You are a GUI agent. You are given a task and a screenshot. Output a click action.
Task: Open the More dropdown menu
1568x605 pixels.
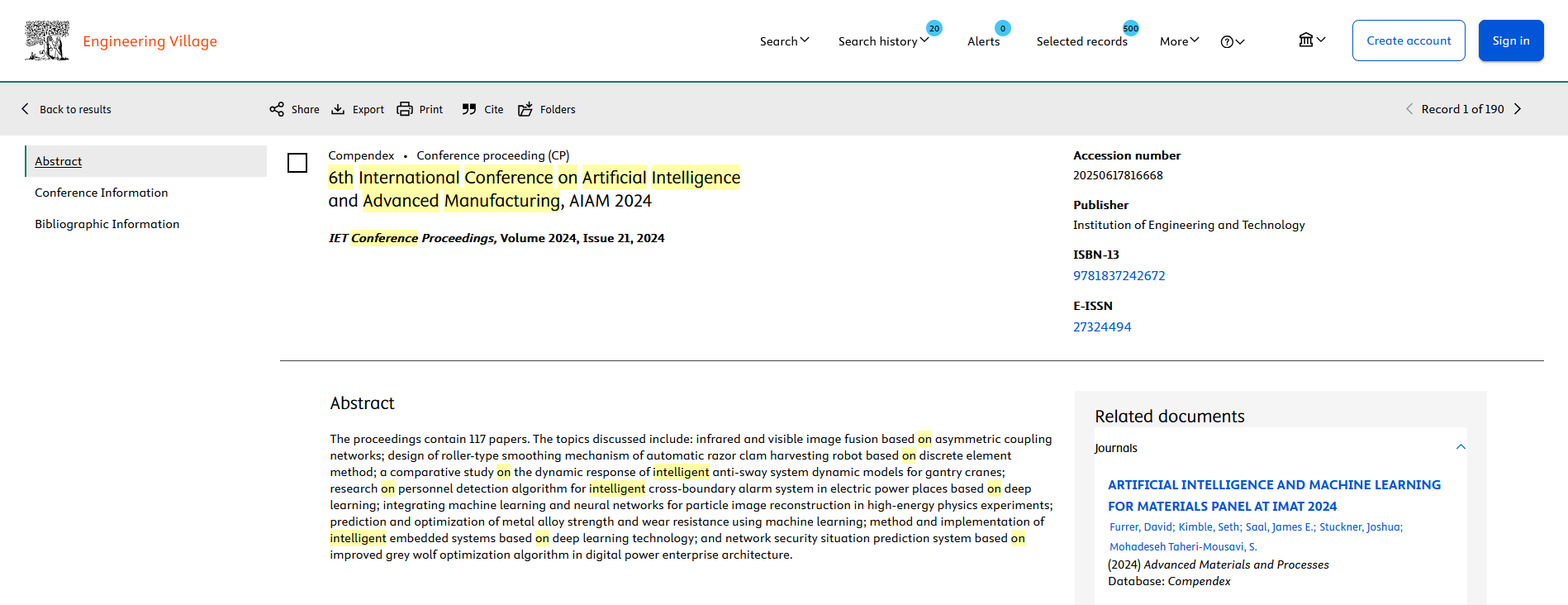(1179, 41)
